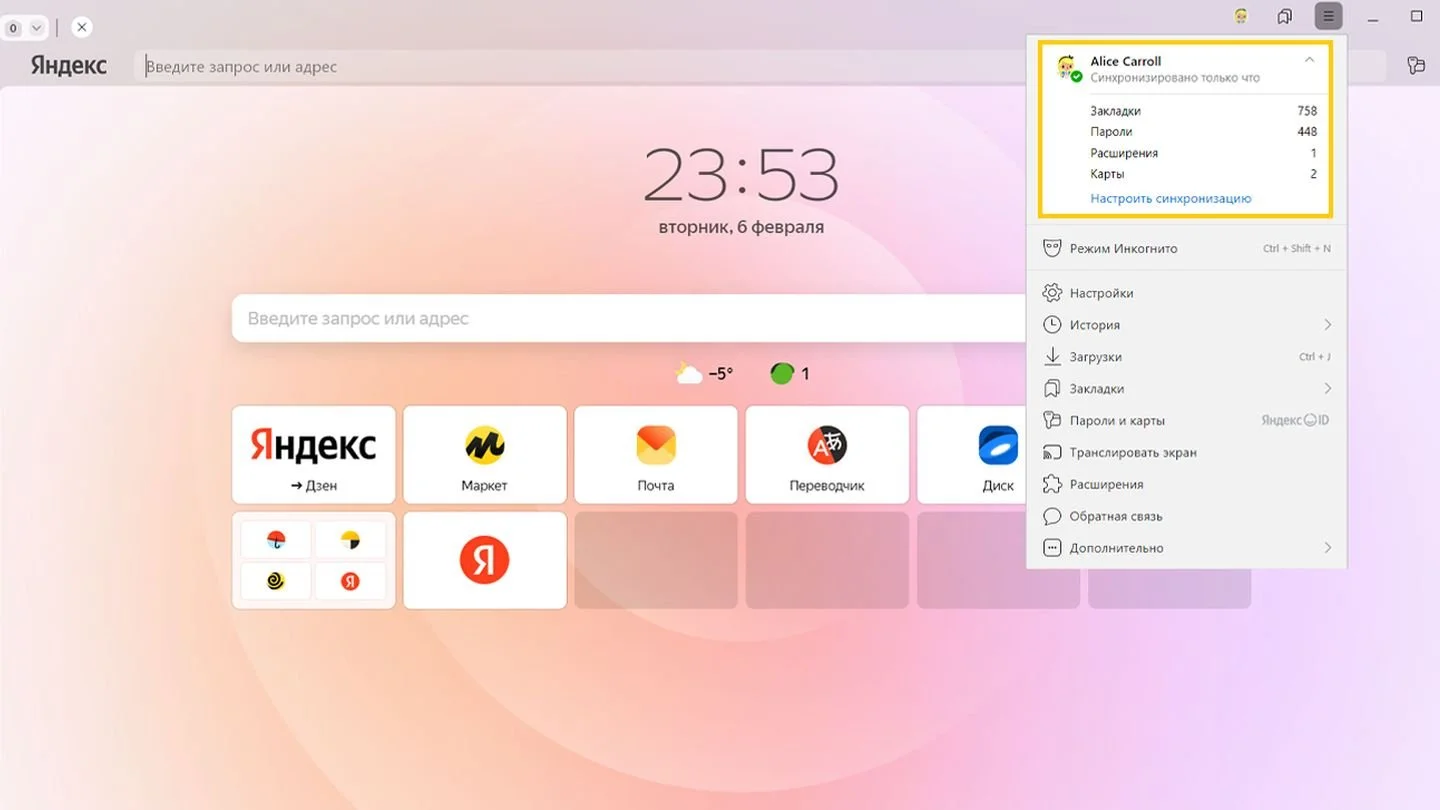The height and width of the screenshot is (810, 1440).
Task: Click the Configure sync link
Action: [x=1171, y=198]
